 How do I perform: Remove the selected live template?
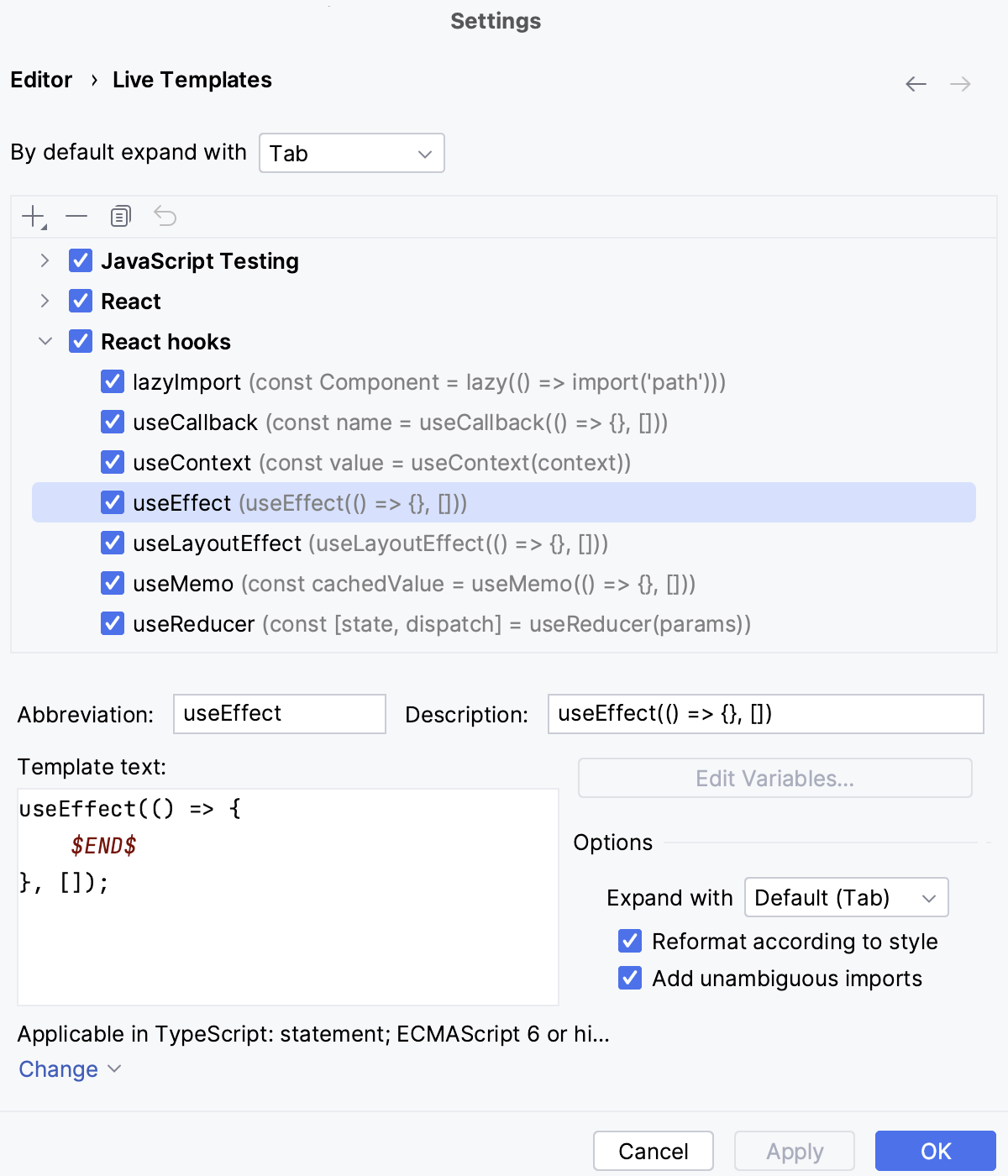76,216
